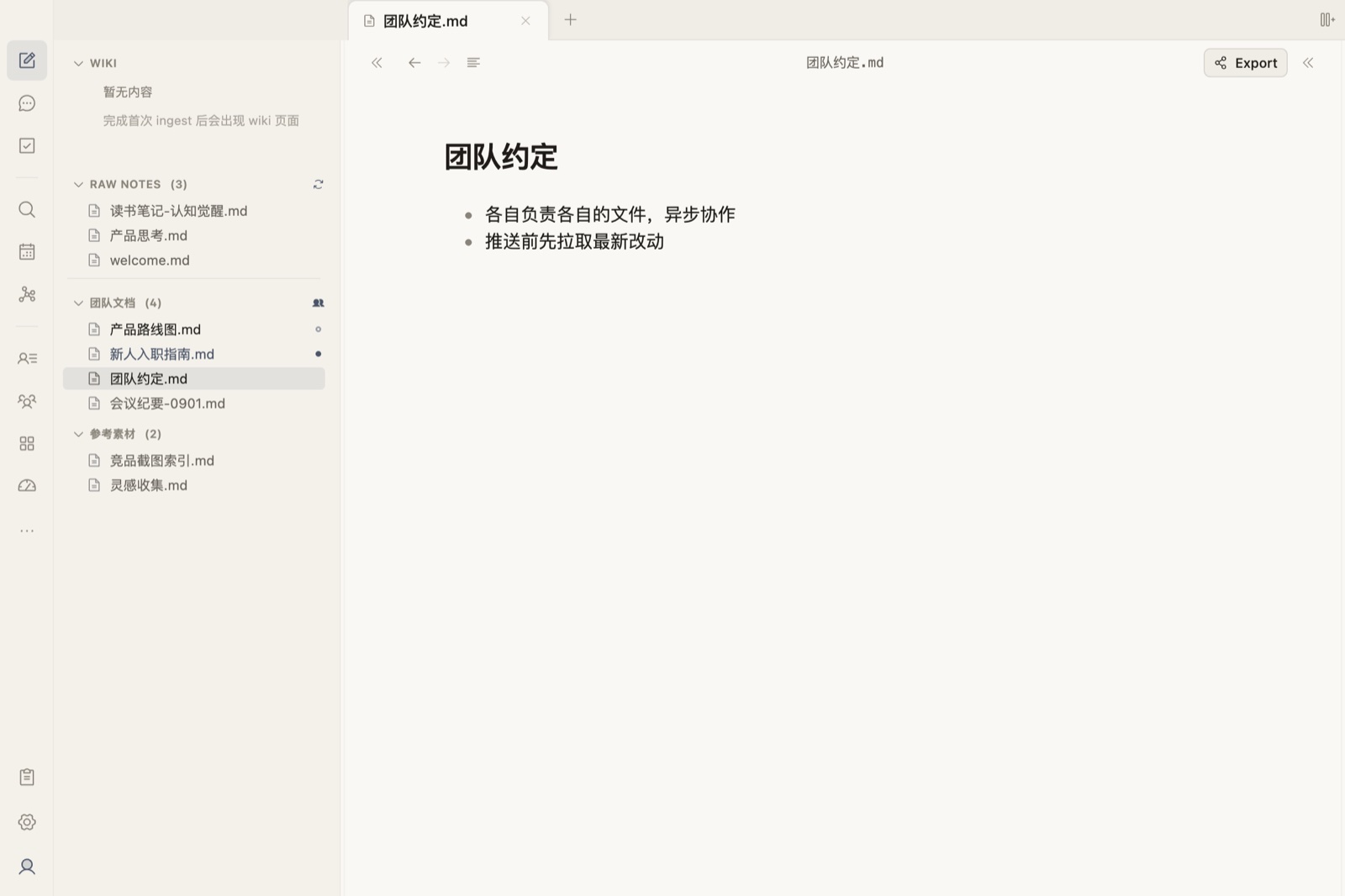Screen dimensions: 1345x896
Task: Close the 团队约定.md tab
Action: 525,21
